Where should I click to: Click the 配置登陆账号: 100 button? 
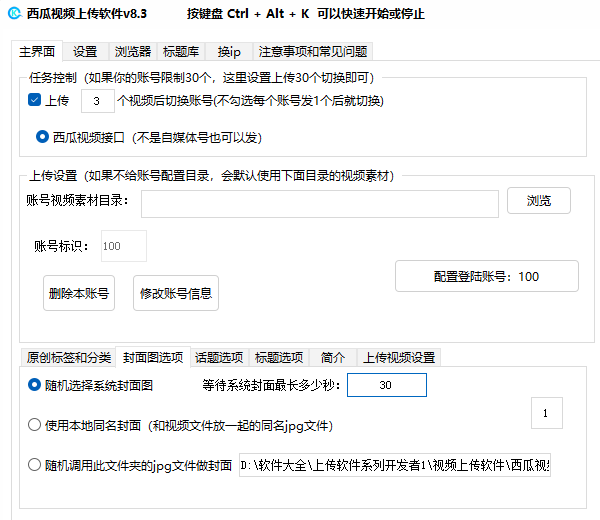click(487, 276)
